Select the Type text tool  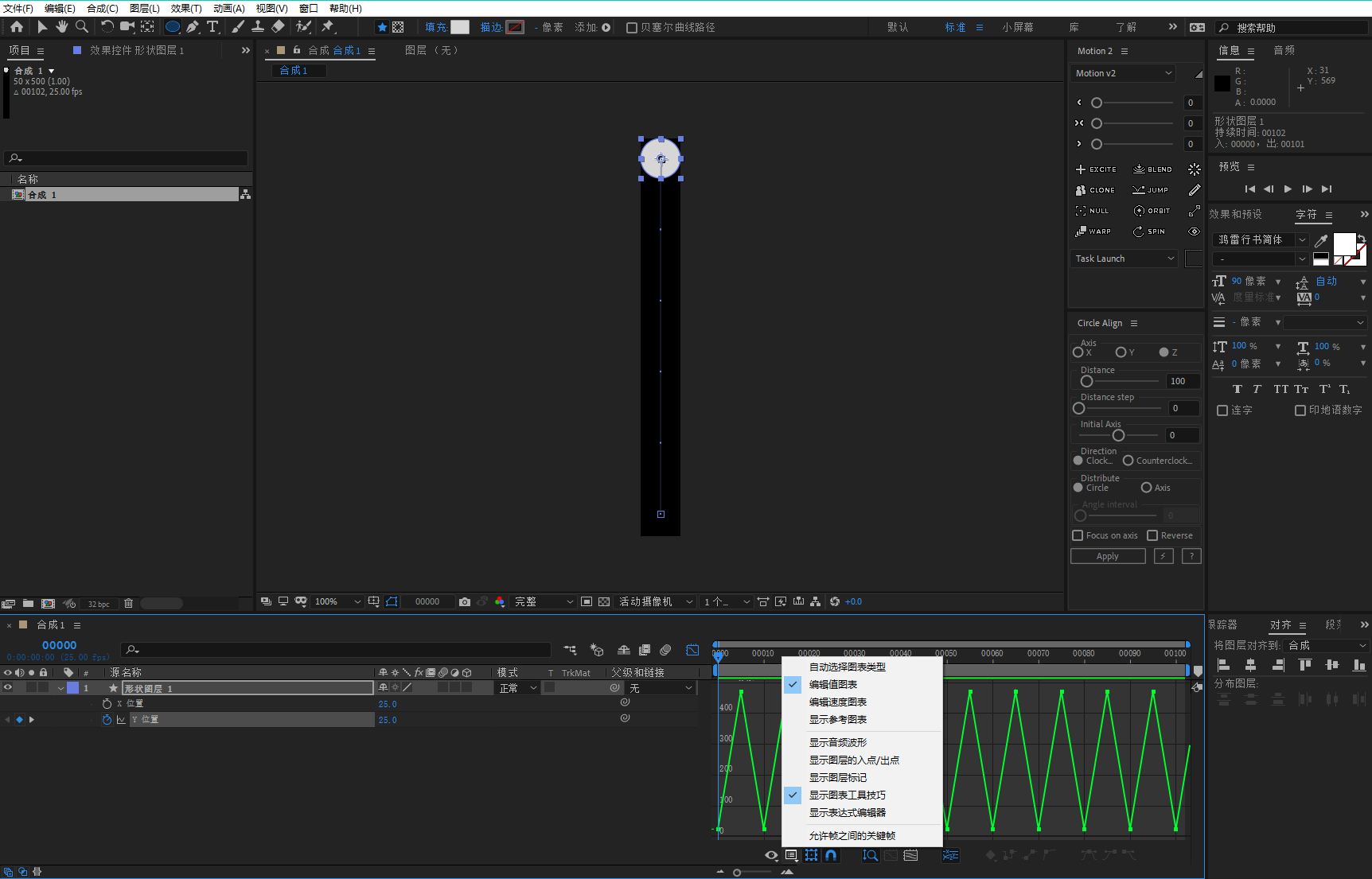coord(213,26)
